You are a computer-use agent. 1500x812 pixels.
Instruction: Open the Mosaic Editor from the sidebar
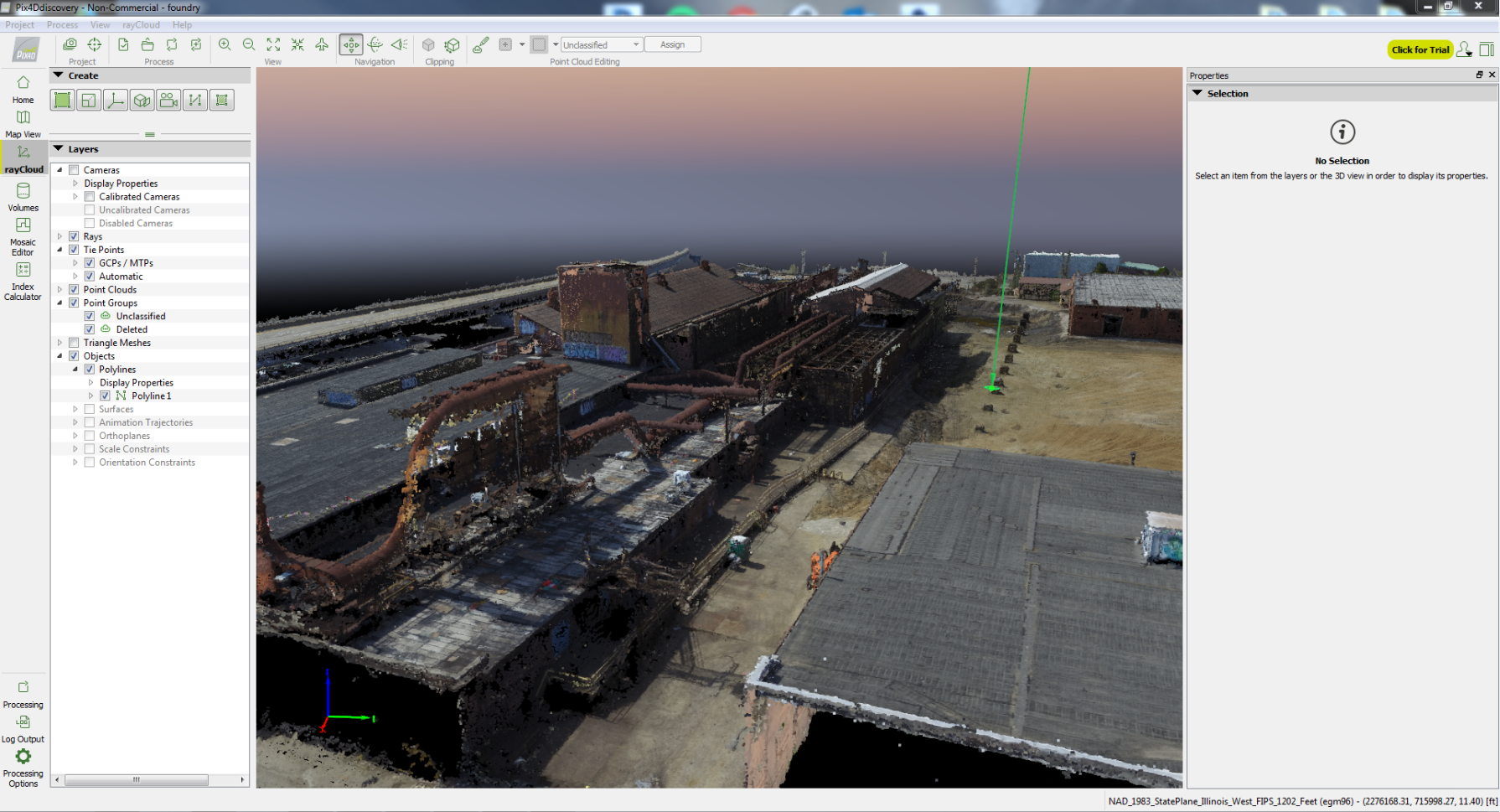point(23,236)
